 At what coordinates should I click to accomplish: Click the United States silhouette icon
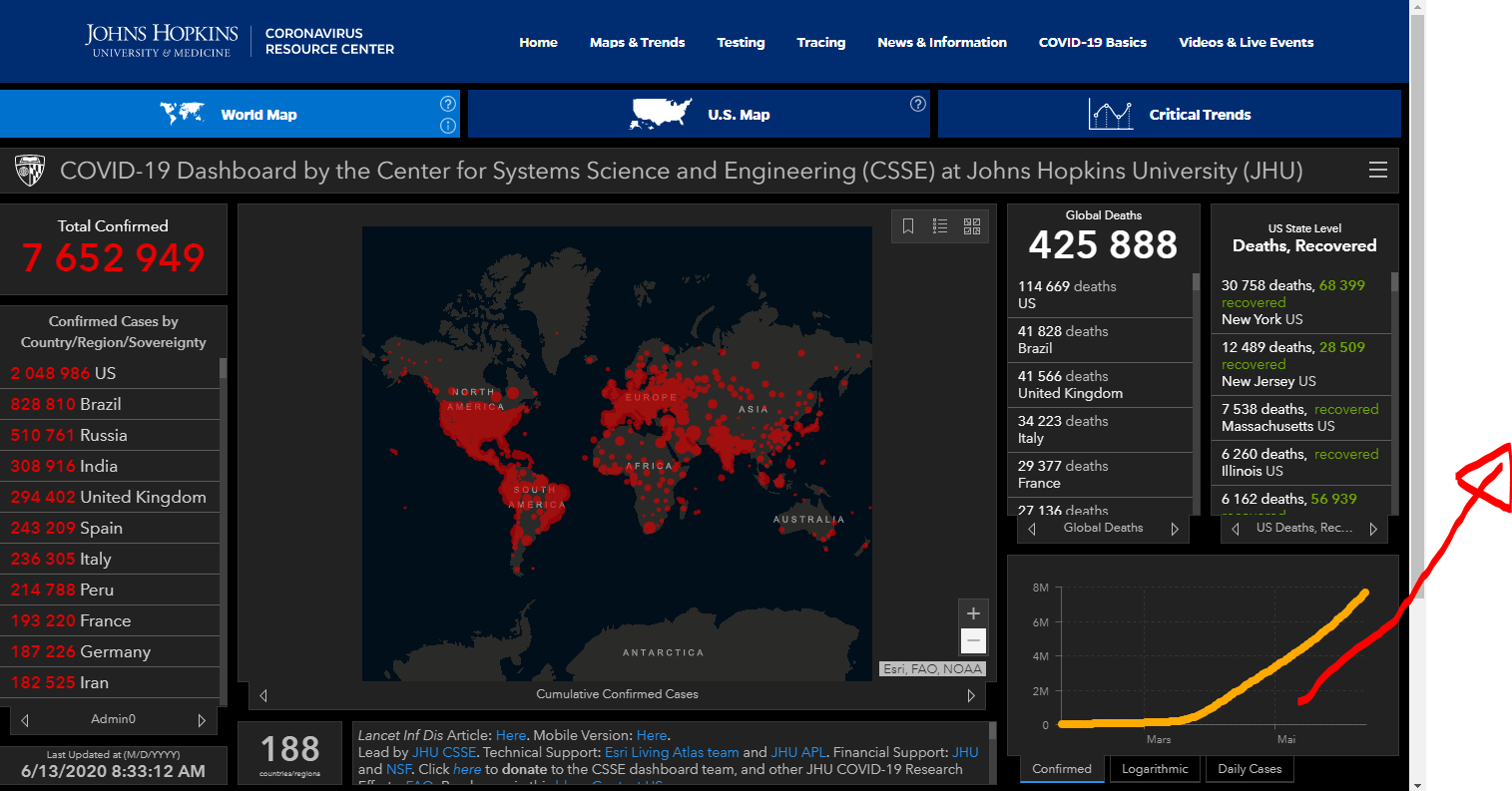pos(661,114)
